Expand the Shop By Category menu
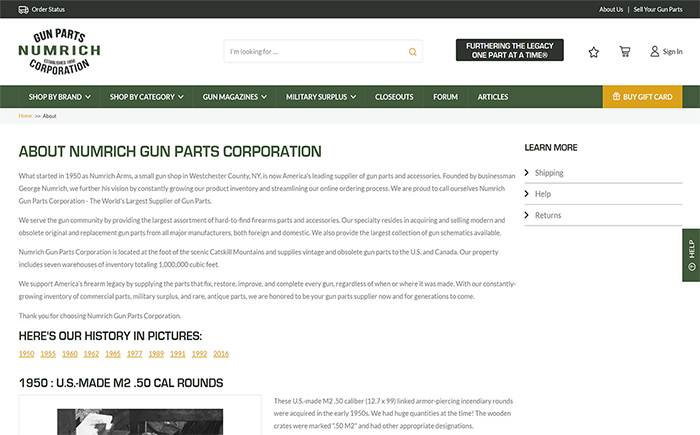The height and width of the screenshot is (435, 700). (147, 97)
